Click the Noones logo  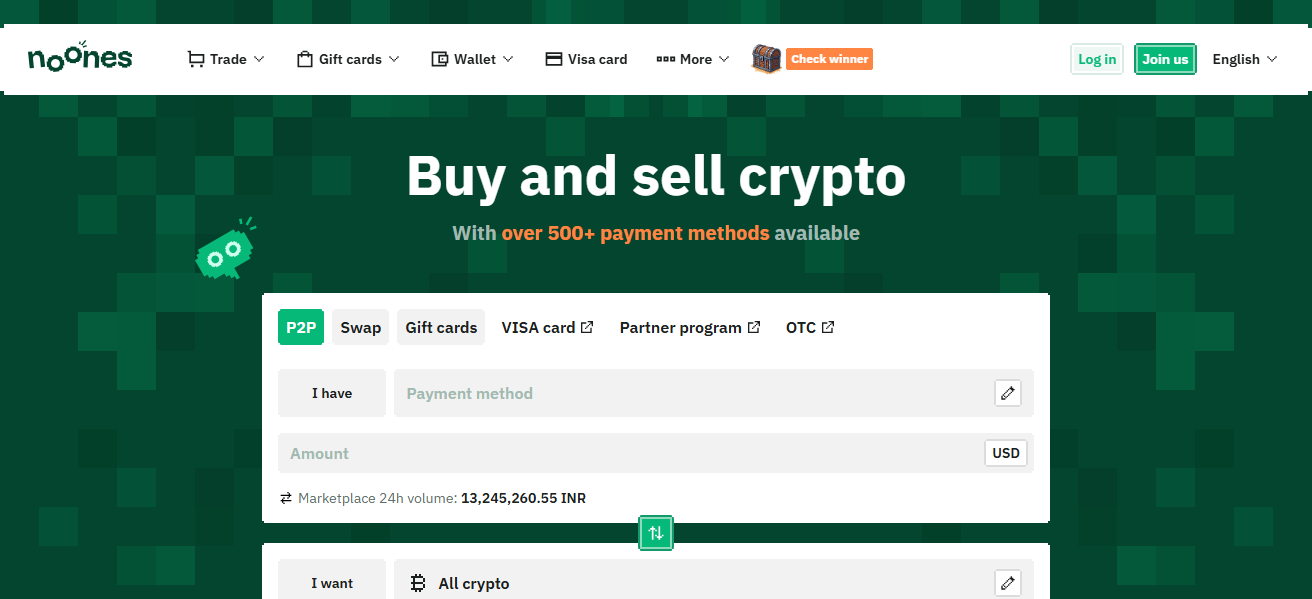(x=80, y=57)
